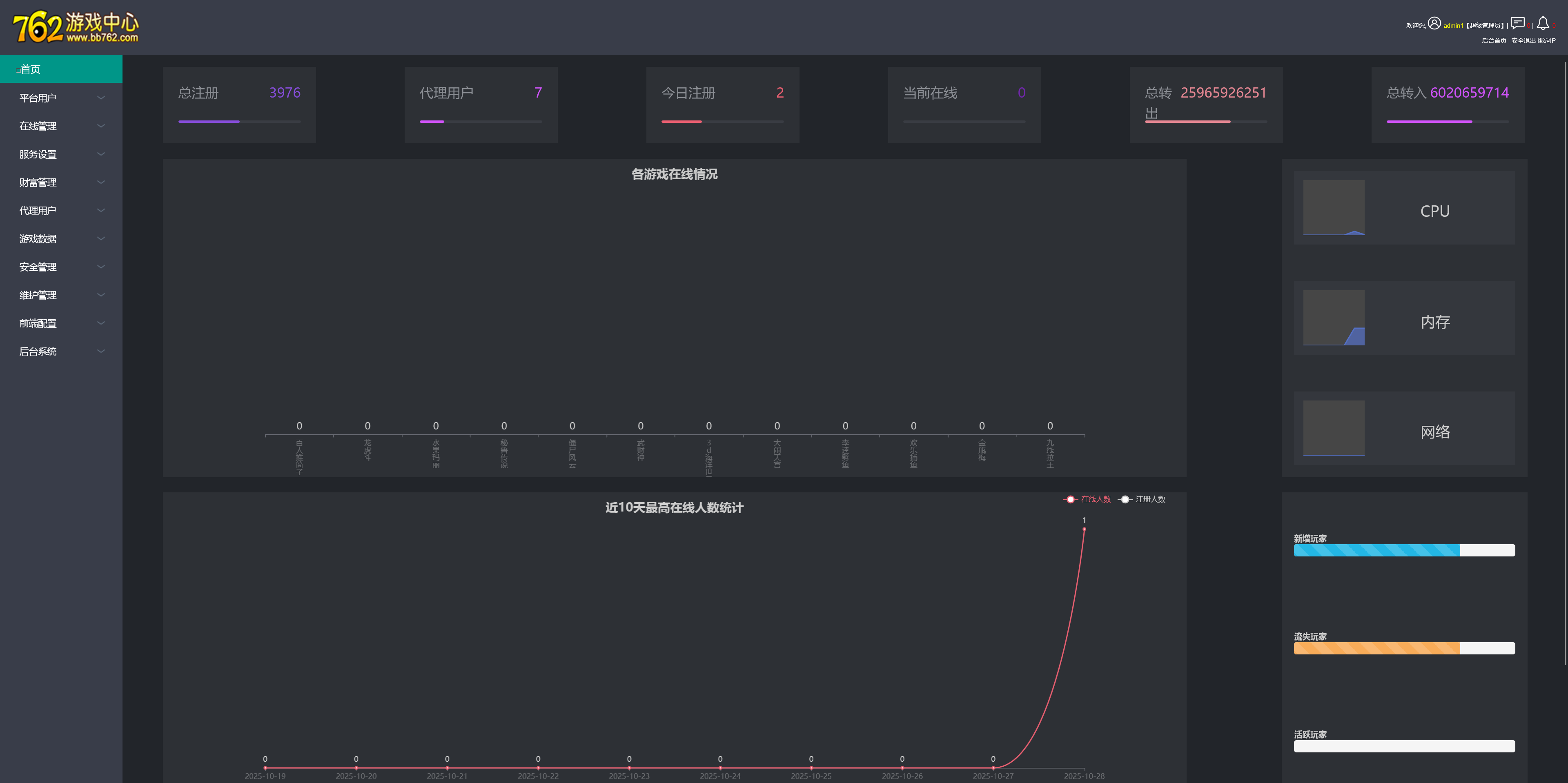Select 首页 in the sidebar
Screen dimensions: 1568x783
pyautogui.click(x=31, y=69)
